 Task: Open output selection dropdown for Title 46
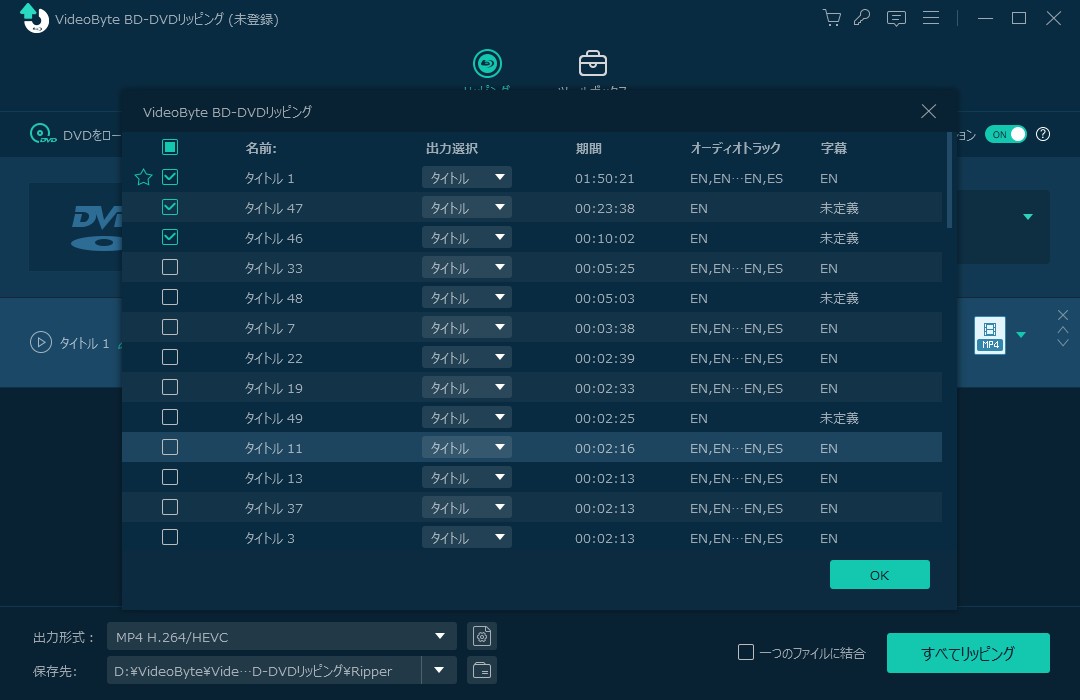click(x=466, y=238)
